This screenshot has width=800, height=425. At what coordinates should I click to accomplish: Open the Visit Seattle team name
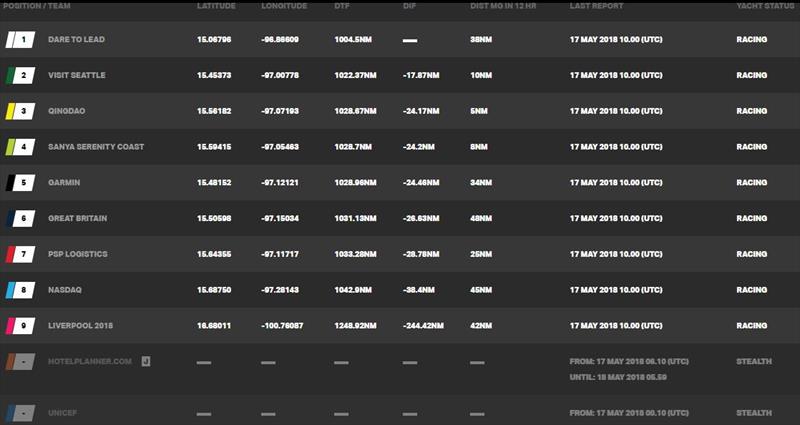[x=77, y=75]
